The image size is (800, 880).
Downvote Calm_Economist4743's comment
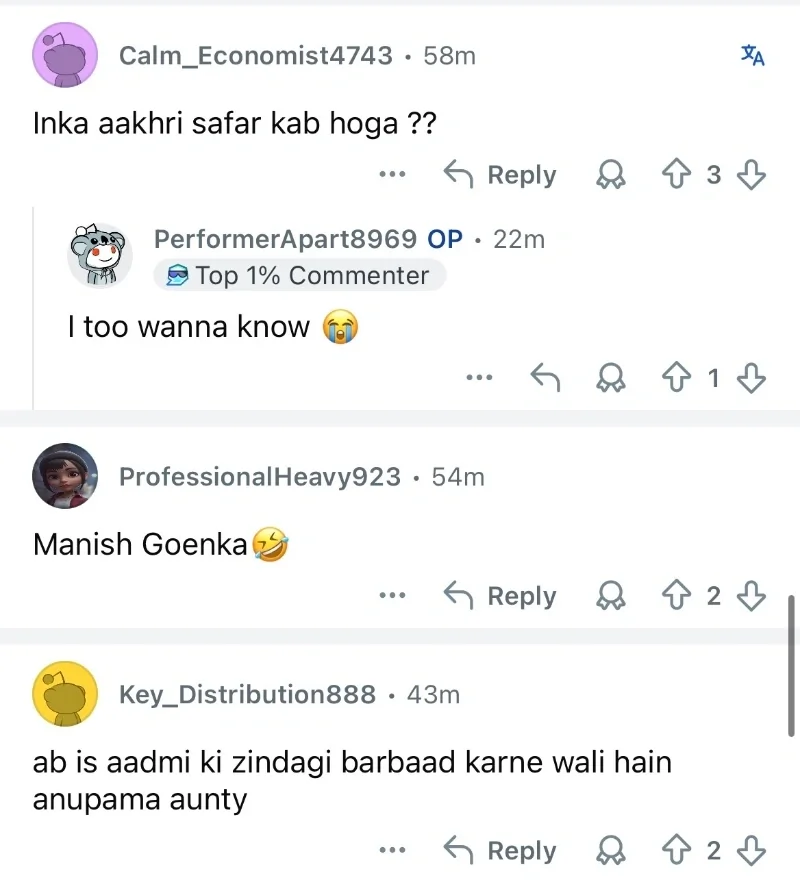click(x=751, y=175)
